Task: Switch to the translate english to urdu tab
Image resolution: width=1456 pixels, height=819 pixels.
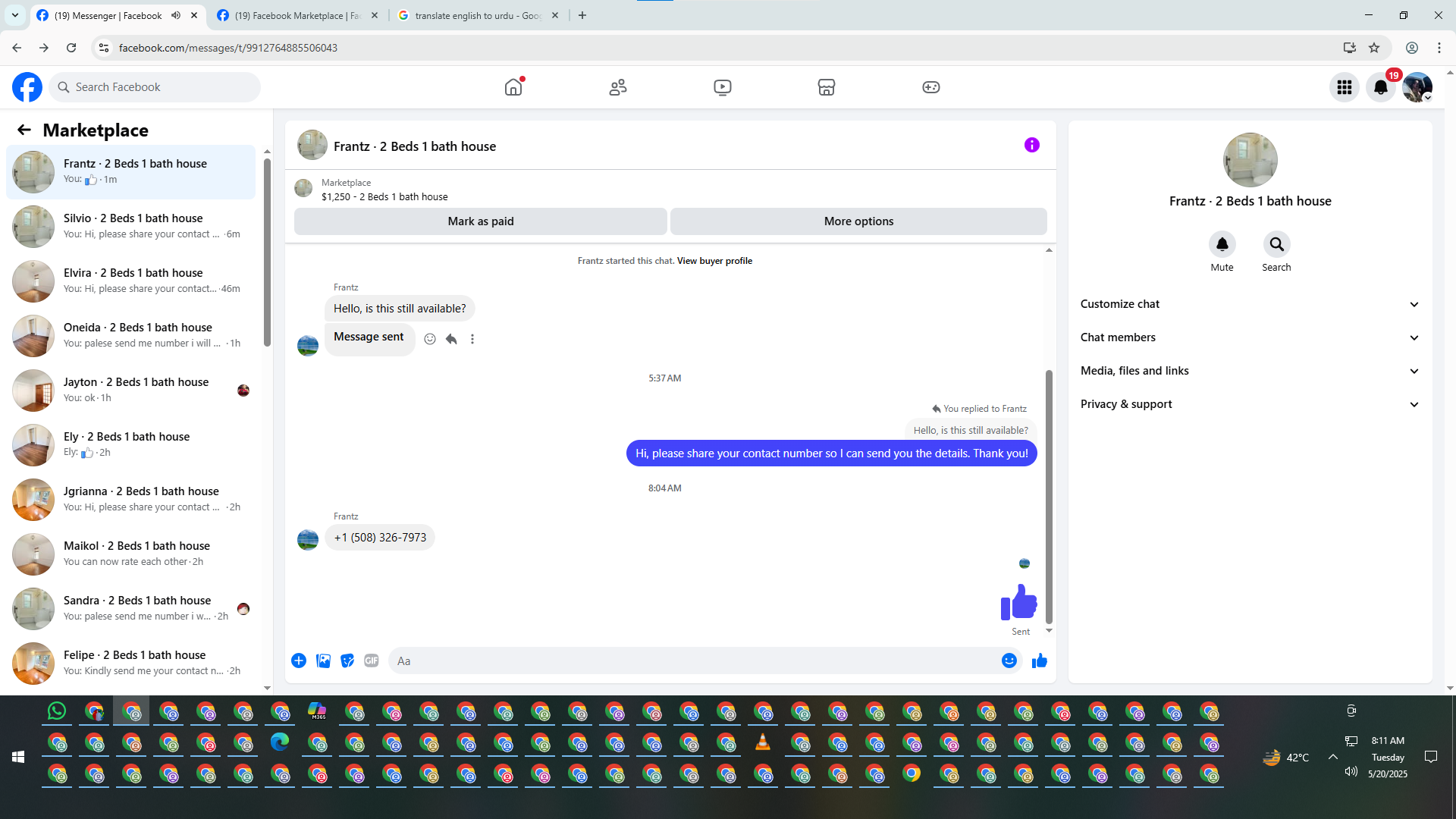Action: (476, 15)
